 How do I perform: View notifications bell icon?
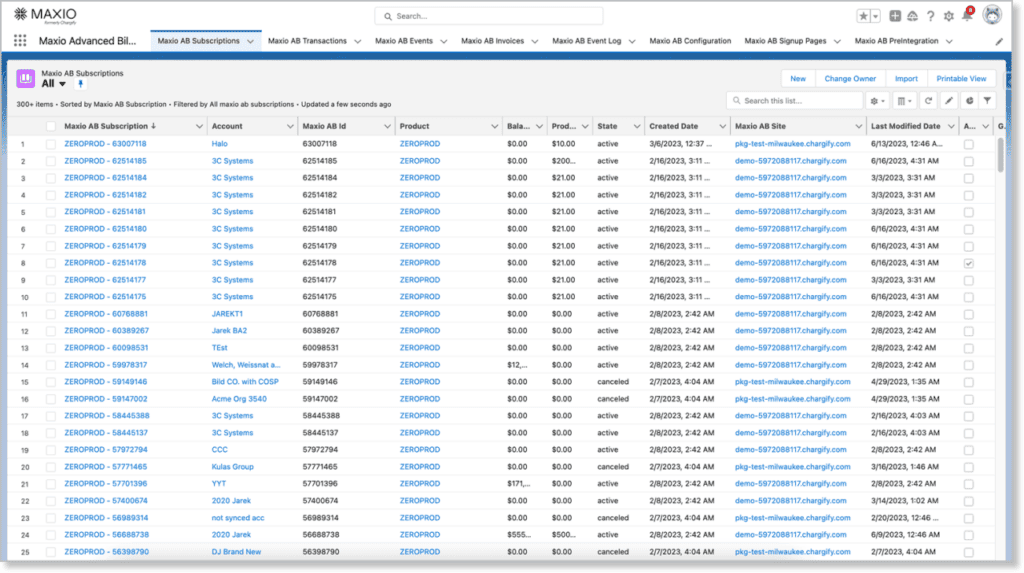click(967, 16)
